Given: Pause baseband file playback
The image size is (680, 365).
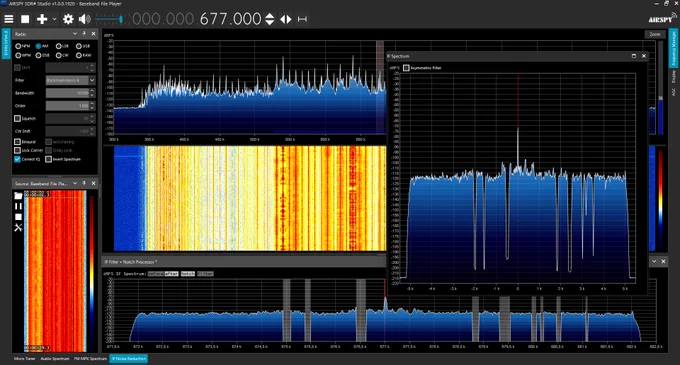Looking at the screenshot, I should click(x=18, y=206).
